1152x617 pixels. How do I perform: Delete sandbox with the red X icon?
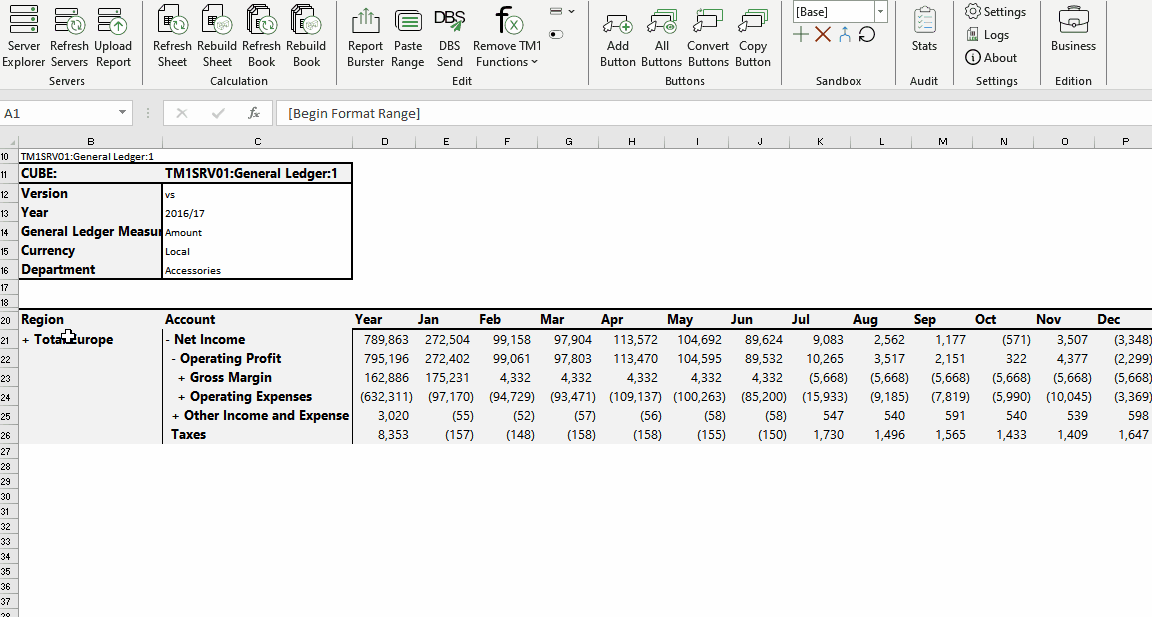point(823,35)
